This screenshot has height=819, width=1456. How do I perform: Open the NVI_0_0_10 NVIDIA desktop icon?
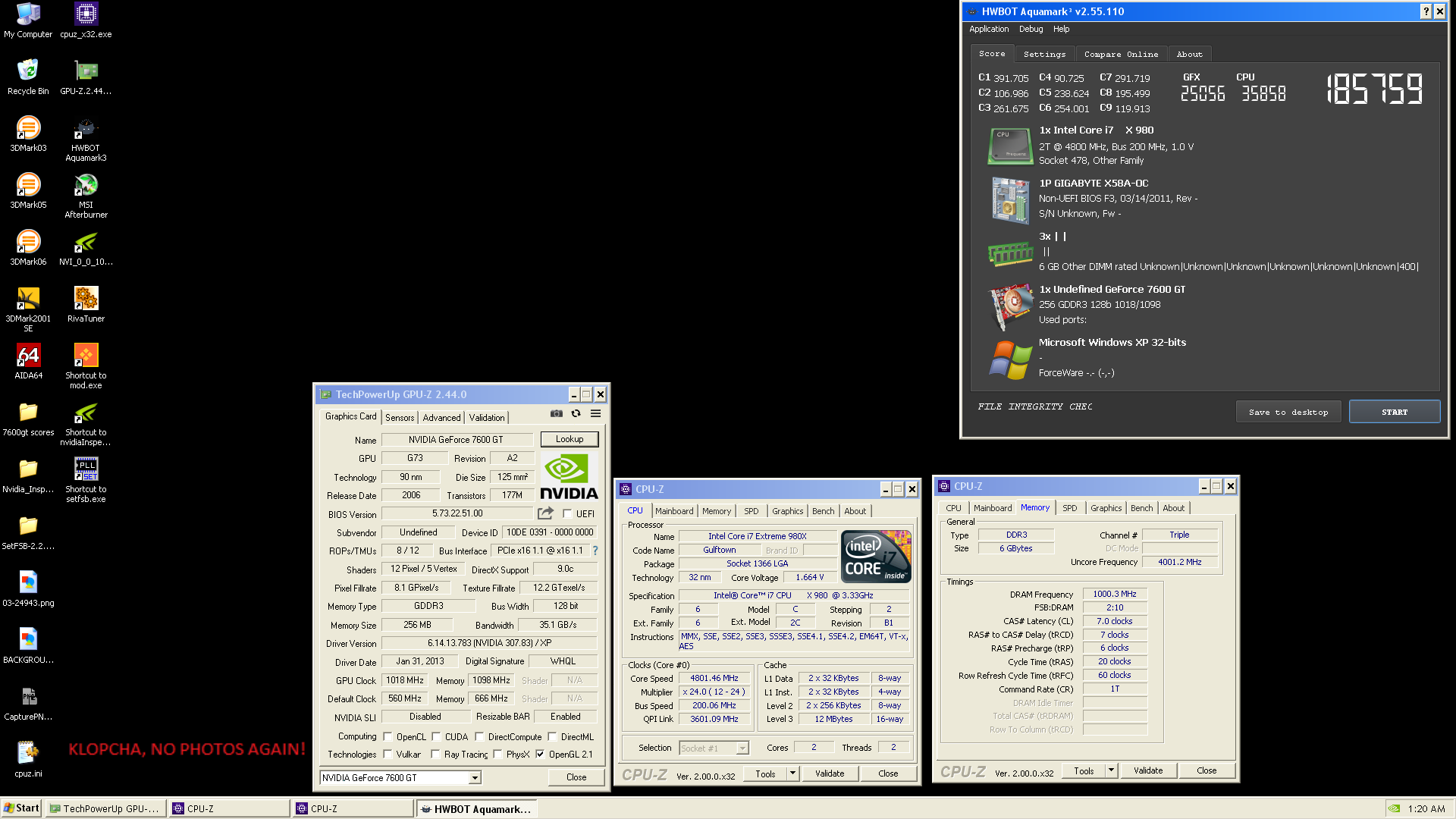coord(86,247)
